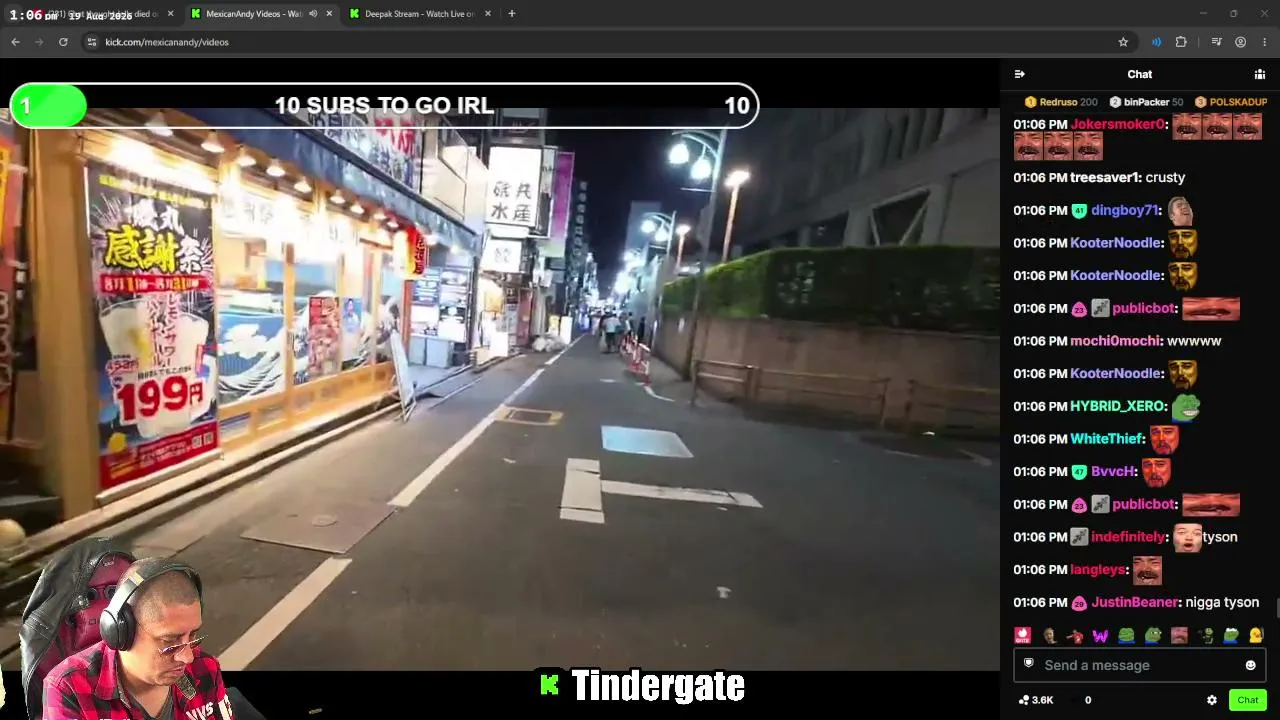The height and width of the screenshot is (720, 1280).
Task: Pick the purple W emote in quick emotes
Action: pyautogui.click(x=1100, y=635)
